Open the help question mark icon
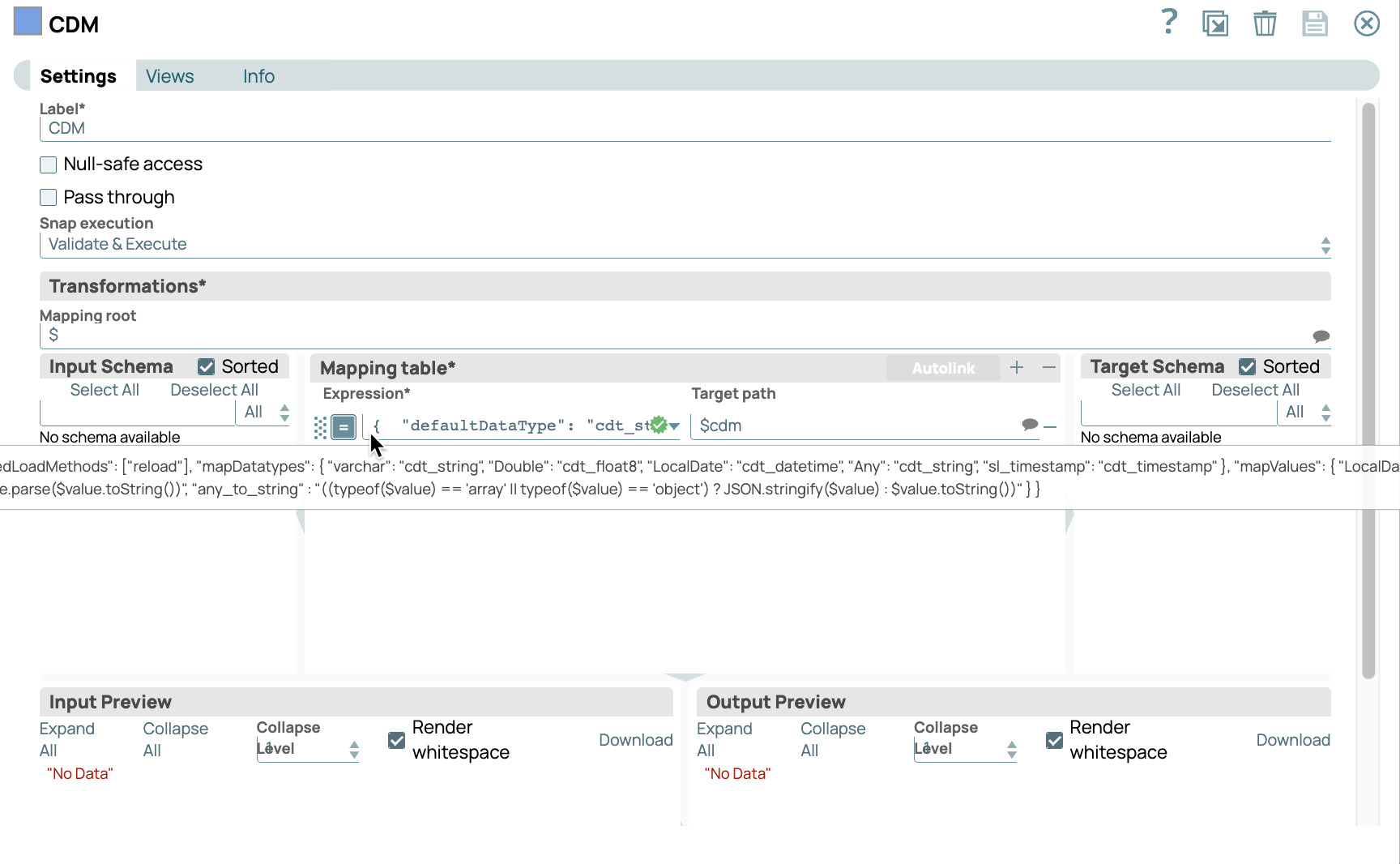The width and height of the screenshot is (1400, 864). click(1168, 23)
